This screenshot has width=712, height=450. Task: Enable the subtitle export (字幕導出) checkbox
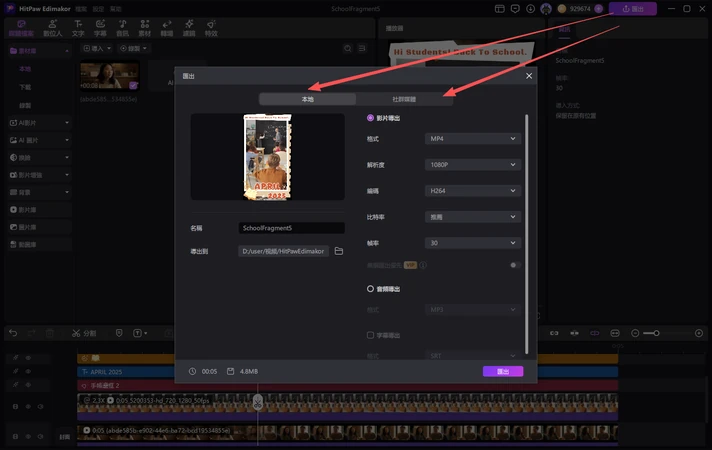click(x=370, y=335)
